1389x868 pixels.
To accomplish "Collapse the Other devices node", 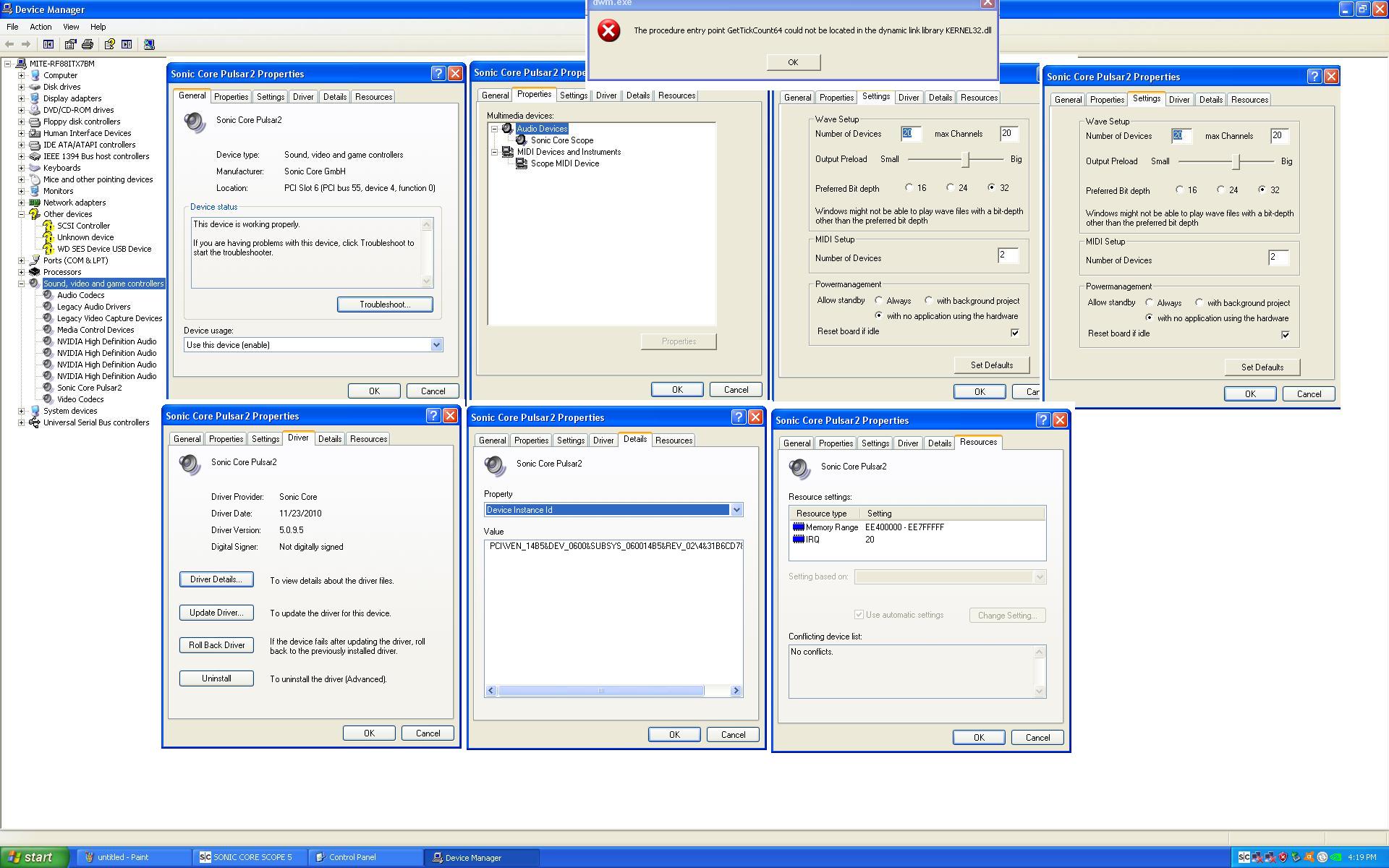I will point(21,214).
